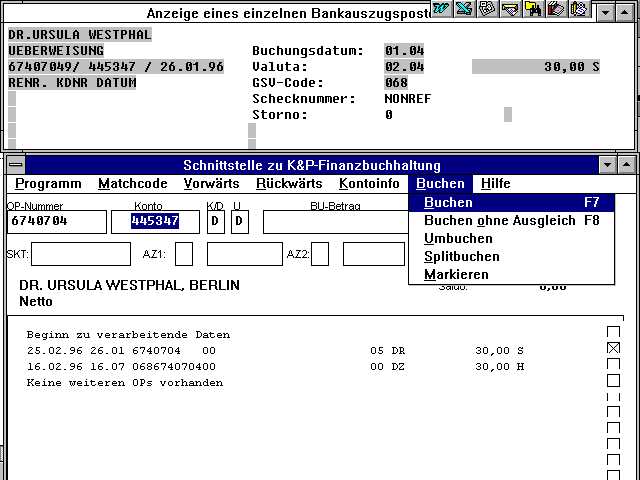Click the SKT input field
The width and height of the screenshot is (640, 480).
80,254
